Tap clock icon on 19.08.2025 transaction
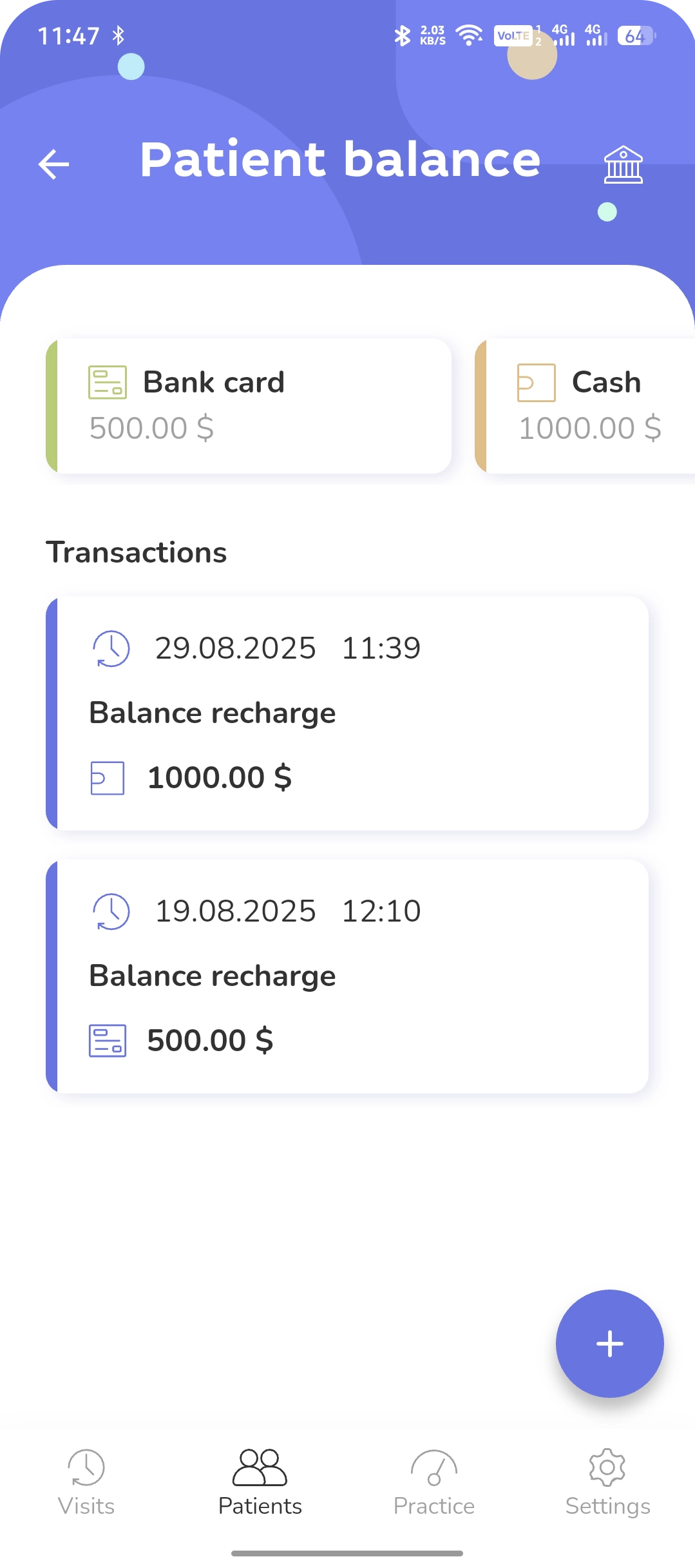Image resolution: width=695 pixels, height=1568 pixels. pyautogui.click(x=111, y=911)
